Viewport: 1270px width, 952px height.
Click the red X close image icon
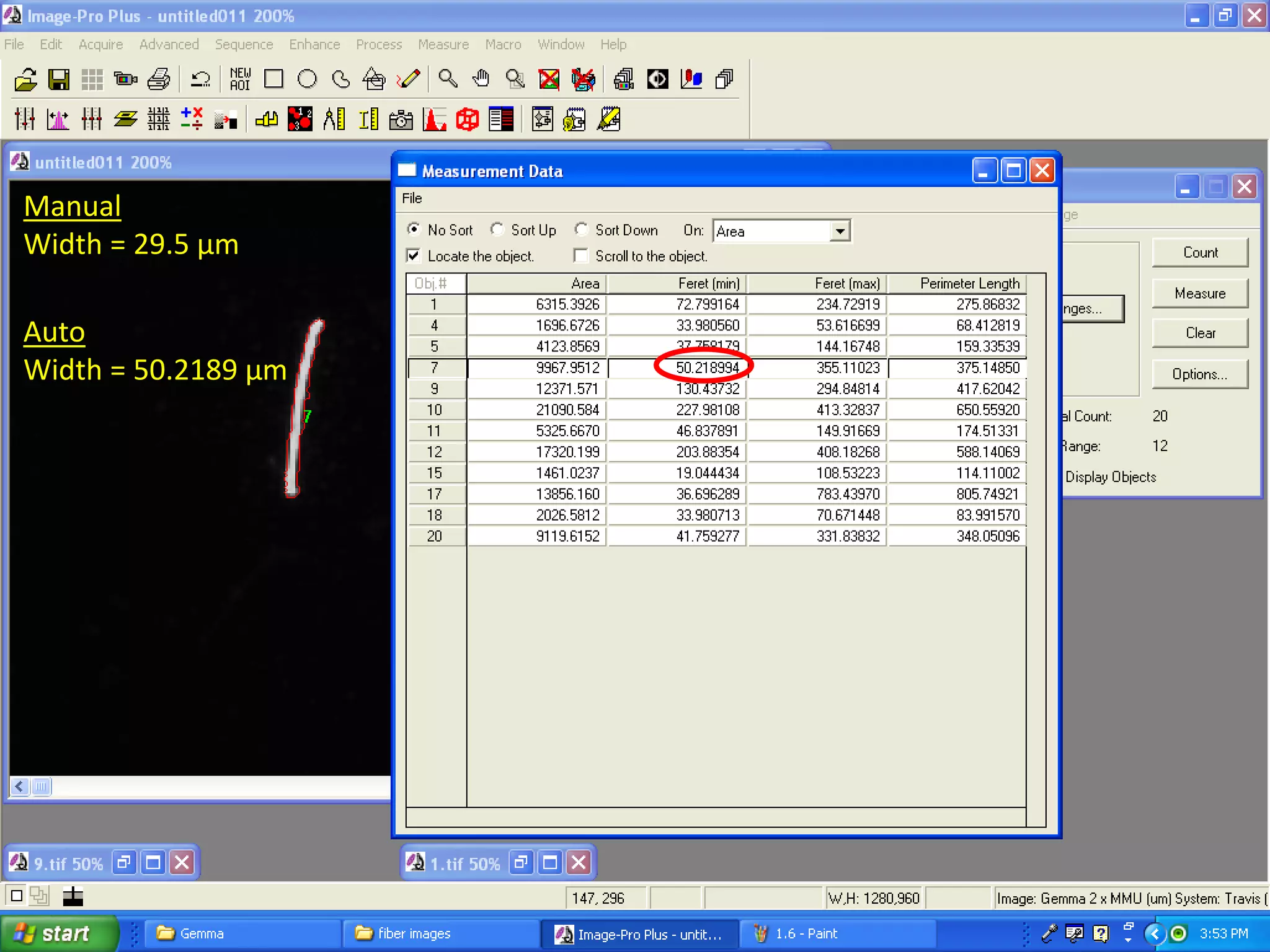[x=549, y=79]
